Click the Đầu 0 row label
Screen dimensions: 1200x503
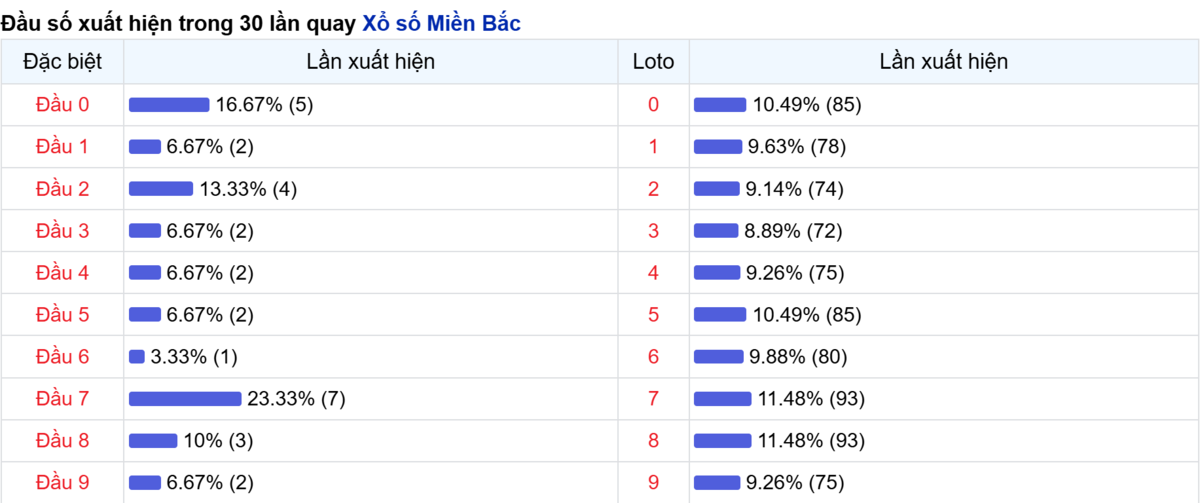[x=62, y=104]
